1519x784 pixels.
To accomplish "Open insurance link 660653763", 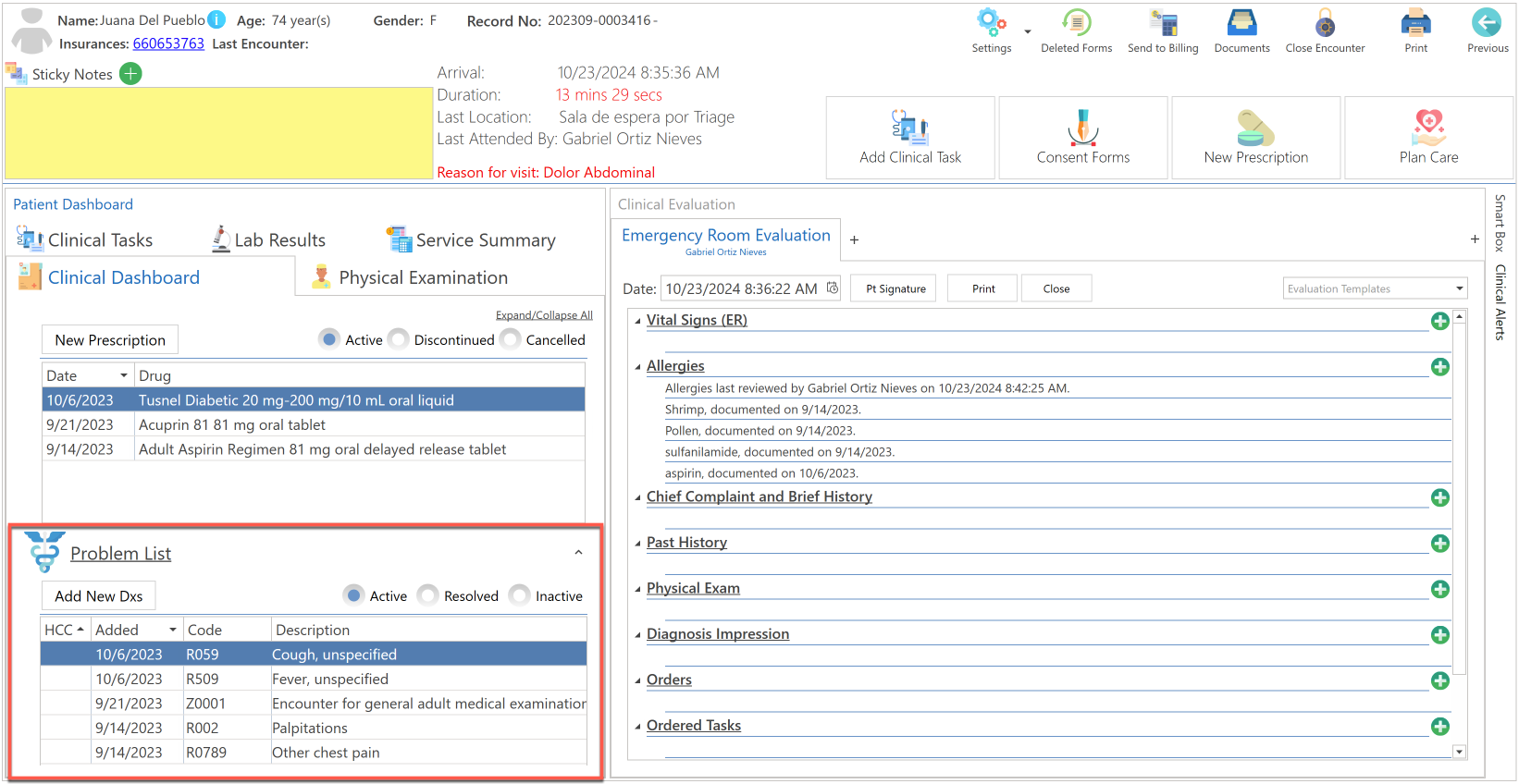I will pos(168,43).
